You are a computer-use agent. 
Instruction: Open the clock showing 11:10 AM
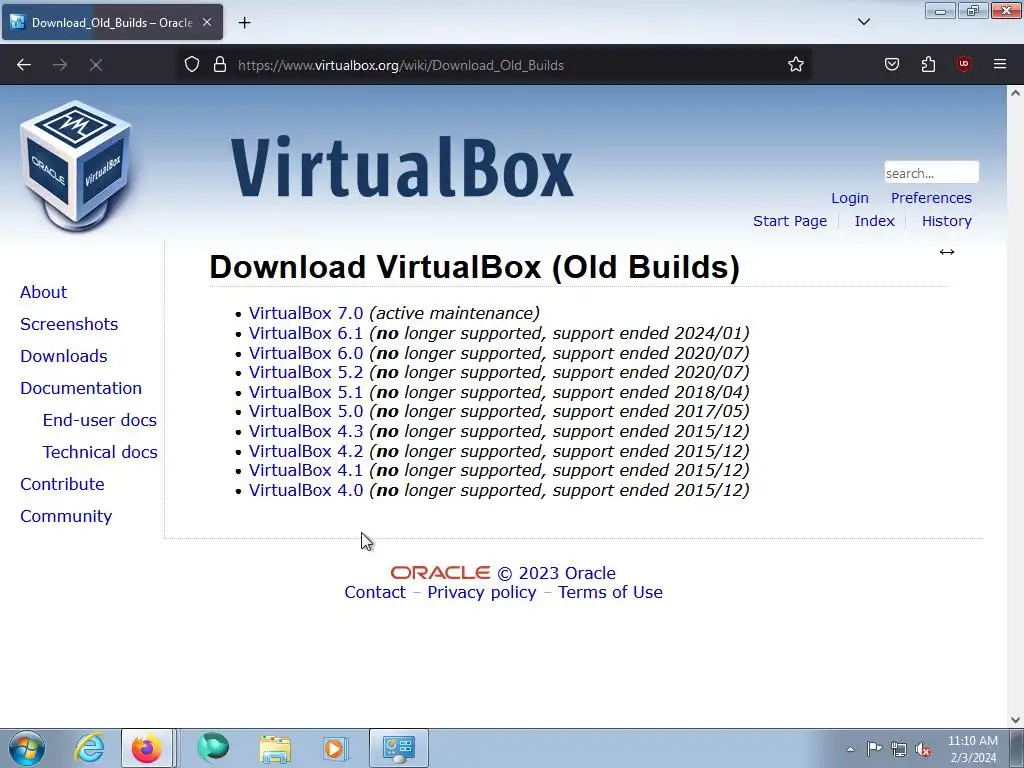[972, 749]
